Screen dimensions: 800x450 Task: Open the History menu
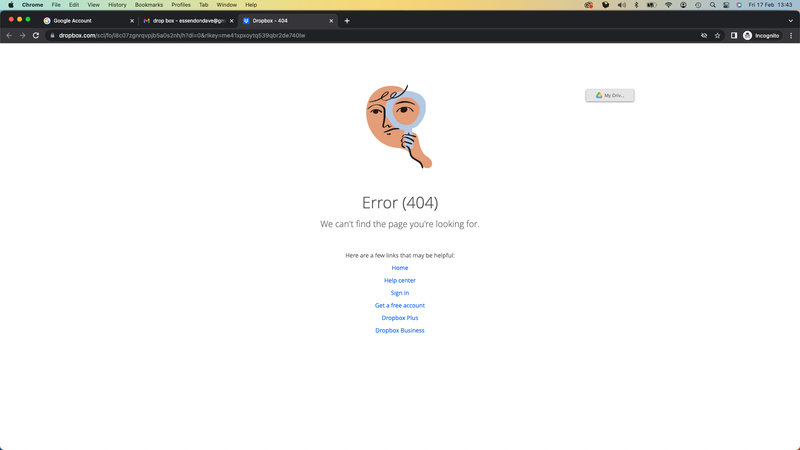coord(117,5)
